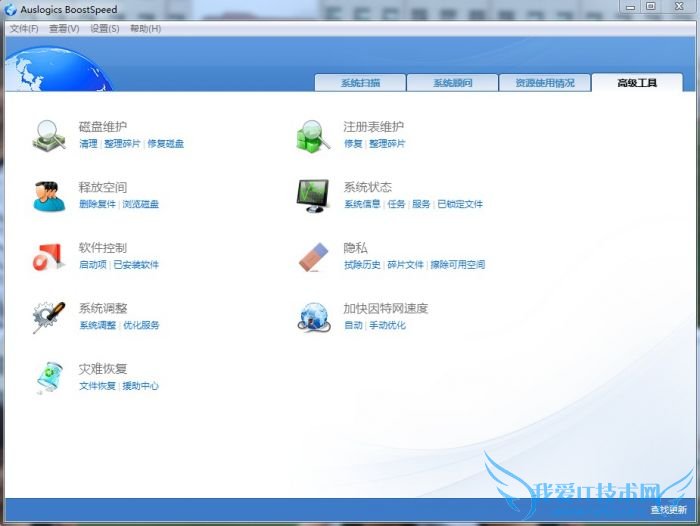Click the 磁盘维护 heading text

(x=103, y=127)
